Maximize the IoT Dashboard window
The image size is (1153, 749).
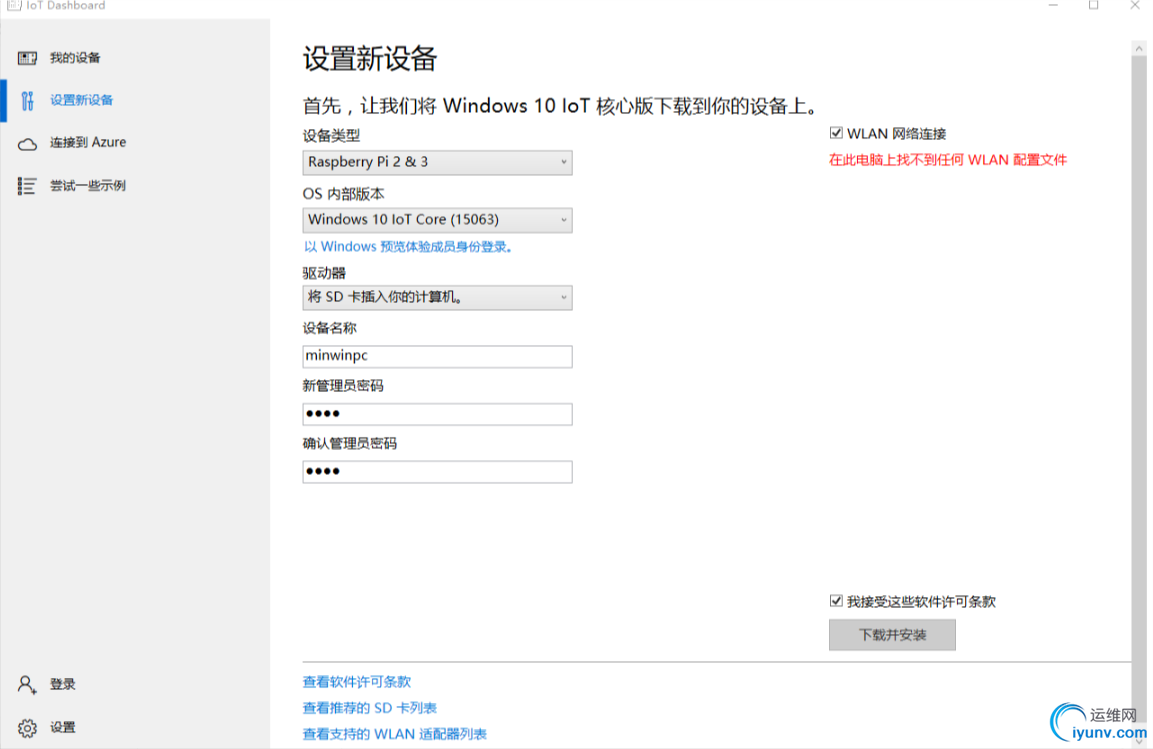(x=1093, y=5)
